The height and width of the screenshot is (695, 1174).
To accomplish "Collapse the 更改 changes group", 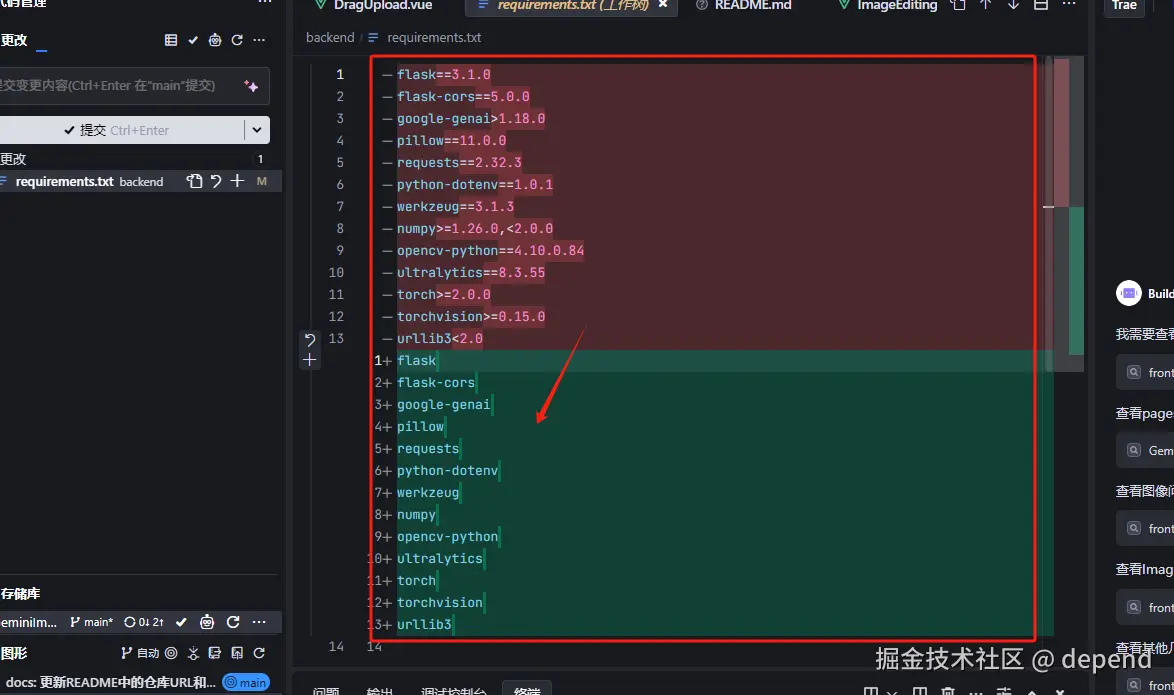I will pos(13,159).
